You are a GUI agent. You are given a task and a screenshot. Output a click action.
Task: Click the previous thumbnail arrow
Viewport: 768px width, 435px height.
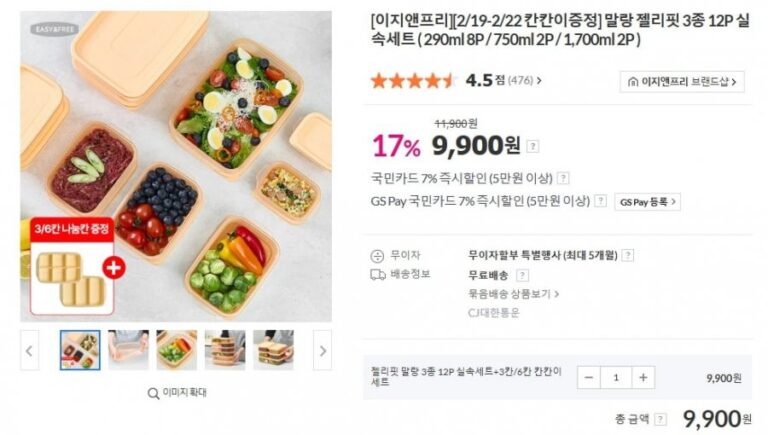(x=29, y=350)
